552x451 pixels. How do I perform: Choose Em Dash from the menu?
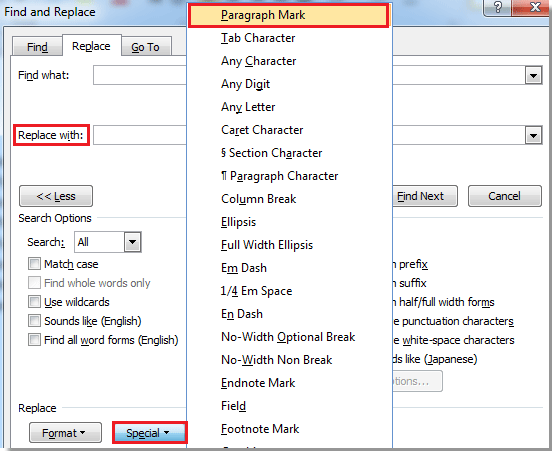pos(289,268)
